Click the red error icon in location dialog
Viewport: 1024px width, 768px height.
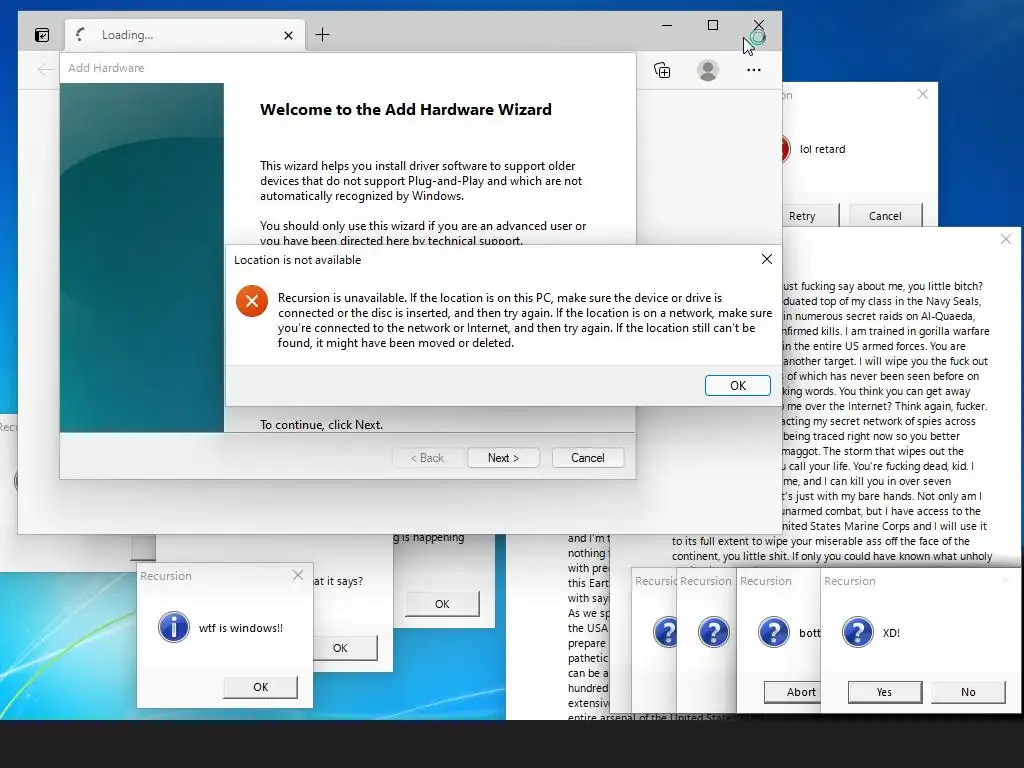point(252,301)
